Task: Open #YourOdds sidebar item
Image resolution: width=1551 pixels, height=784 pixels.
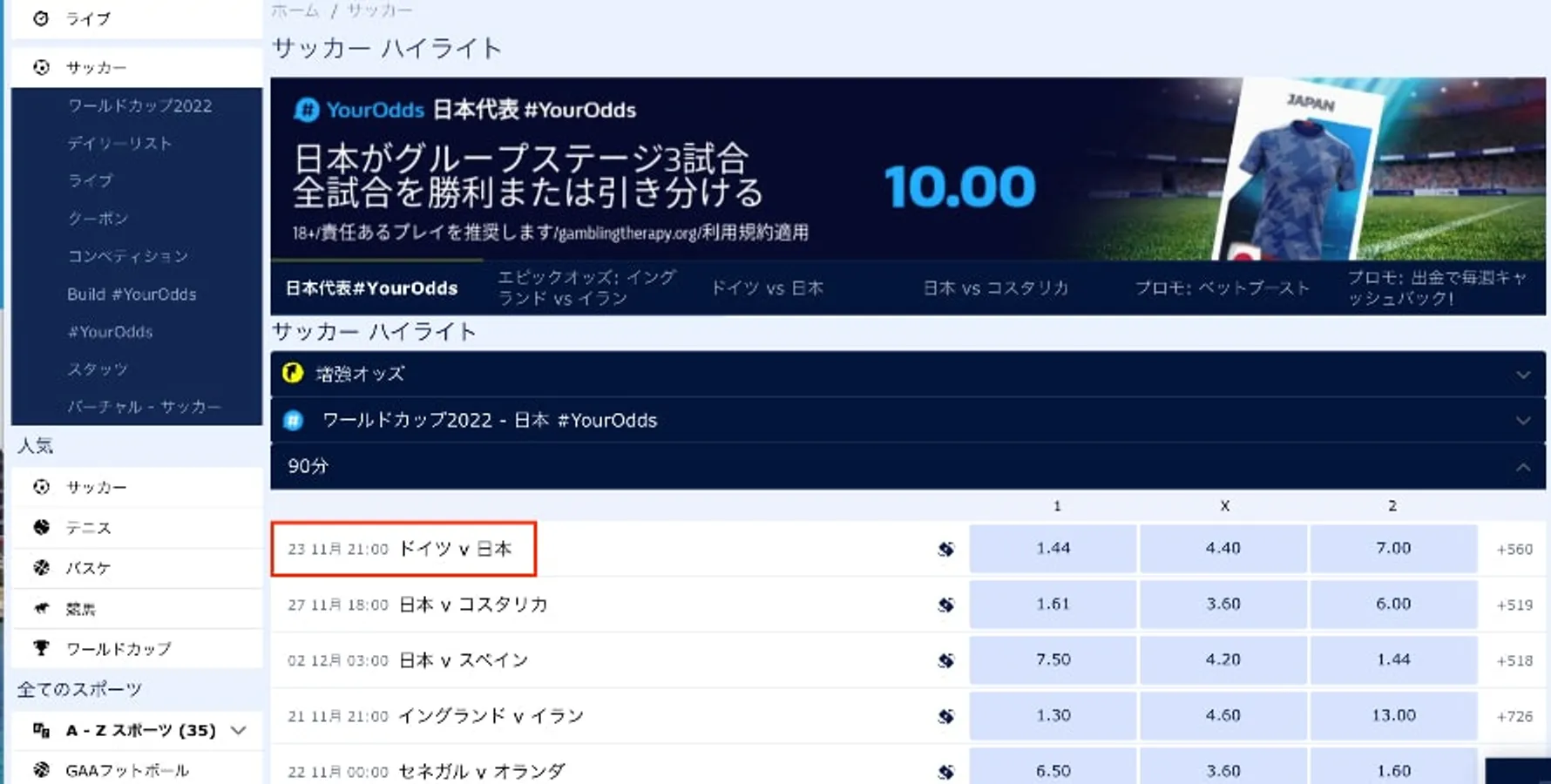Action: pos(110,332)
